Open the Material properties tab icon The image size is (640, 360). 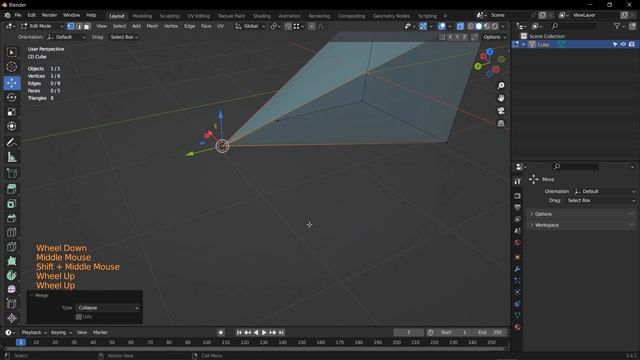517,327
